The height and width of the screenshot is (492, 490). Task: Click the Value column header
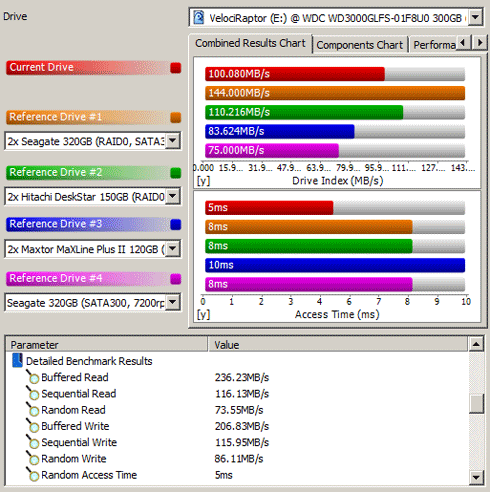tap(338, 344)
